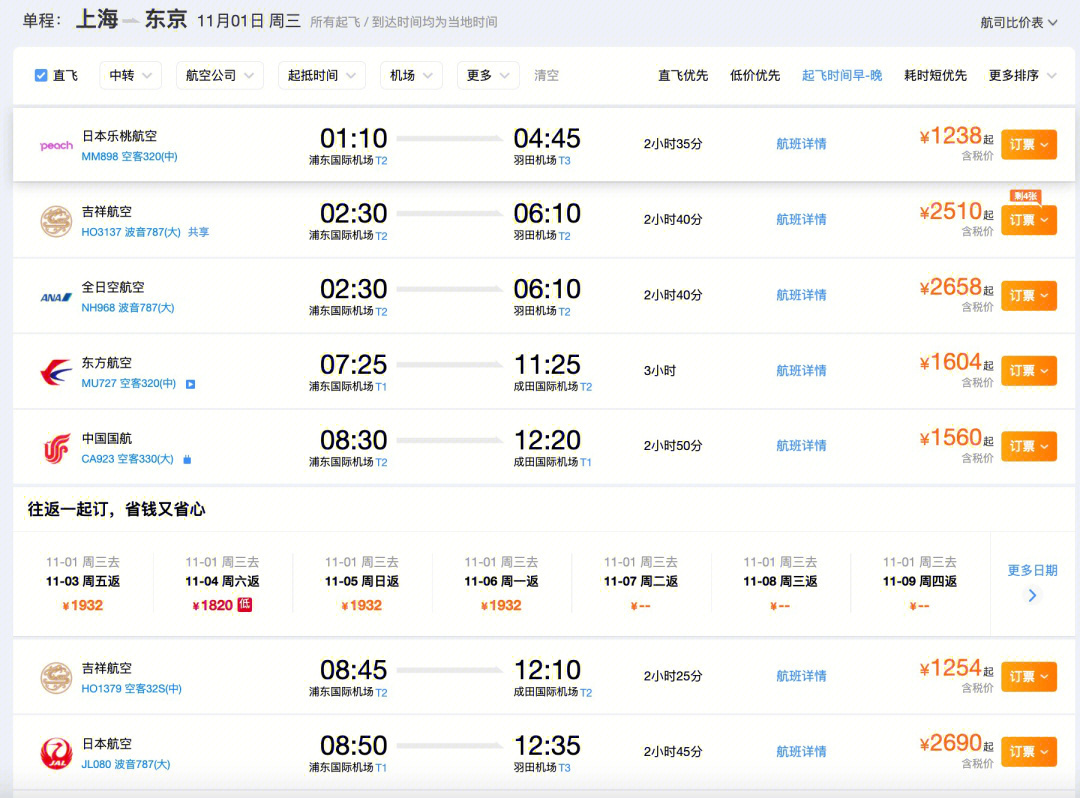Click the 共享 codeshare label
1080x798 pixels.
point(198,233)
